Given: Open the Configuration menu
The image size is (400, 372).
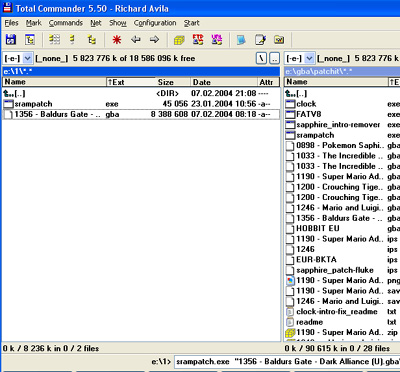Looking at the screenshot, I should pyautogui.click(x=155, y=23).
